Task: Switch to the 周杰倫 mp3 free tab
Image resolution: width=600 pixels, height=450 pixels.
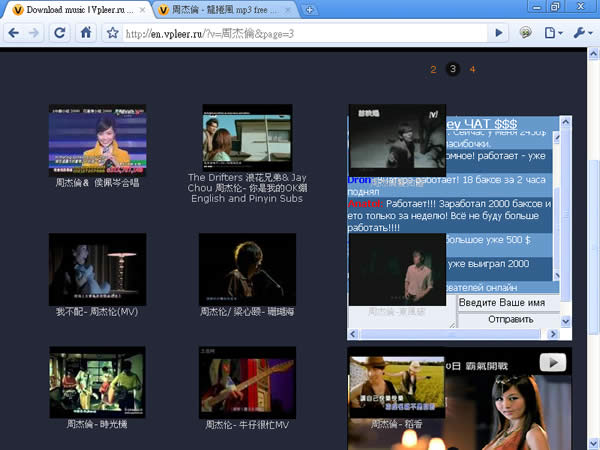Action: pos(224,10)
